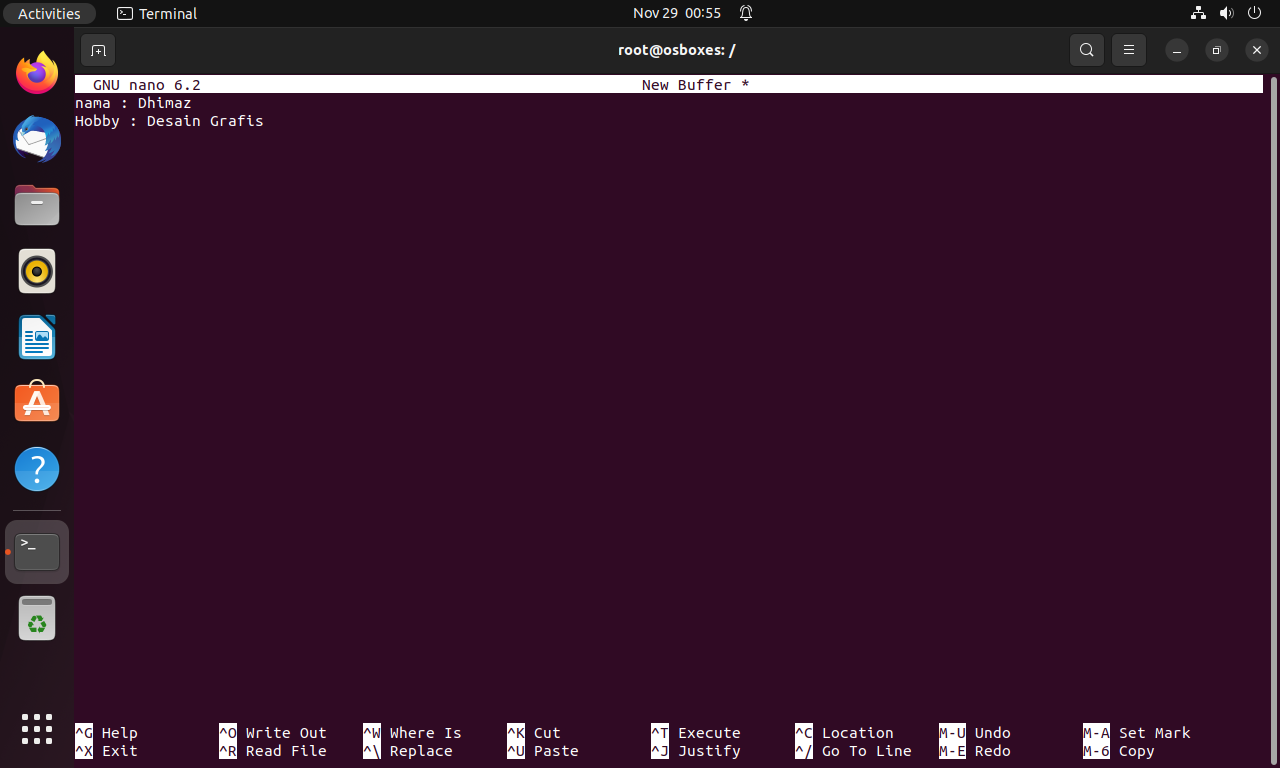This screenshot has width=1280, height=768.
Task: Open Firefox from the dock
Action: click(37, 73)
